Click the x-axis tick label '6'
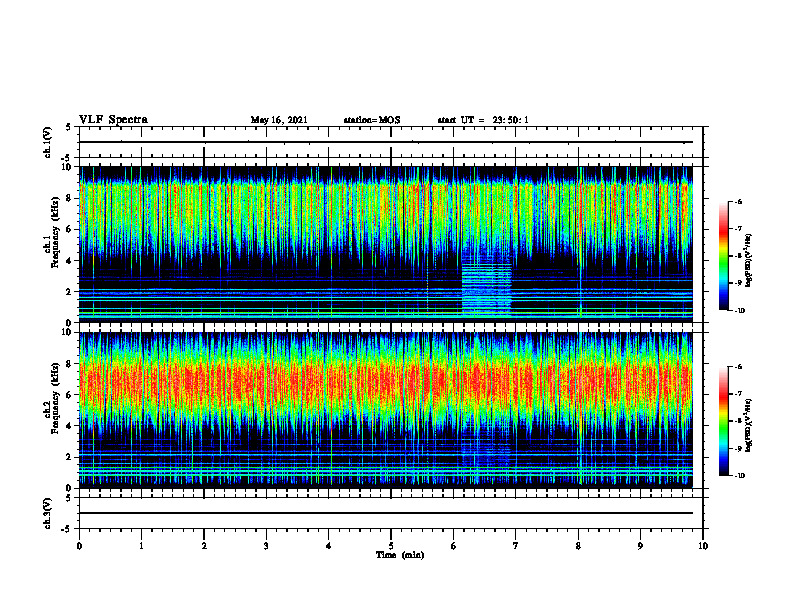The image size is (792, 612). point(454,546)
